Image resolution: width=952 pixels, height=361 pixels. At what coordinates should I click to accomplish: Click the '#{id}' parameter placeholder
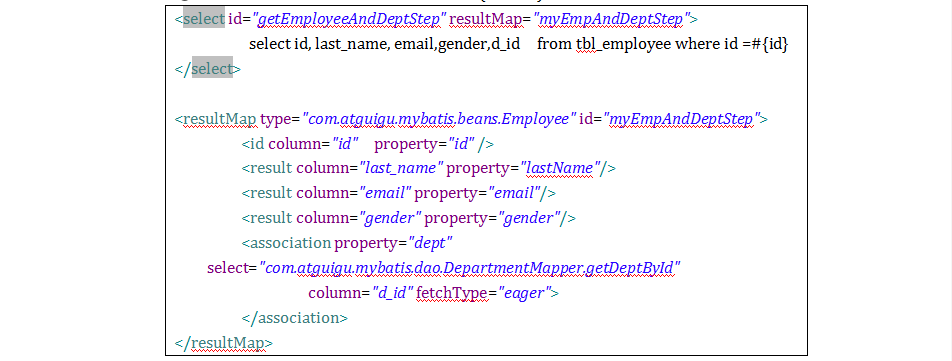pyautogui.click(x=770, y=44)
